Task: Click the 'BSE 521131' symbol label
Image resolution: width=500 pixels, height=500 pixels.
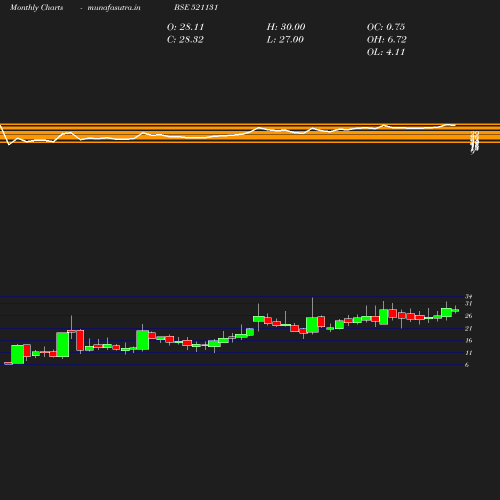Action: tap(196, 7)
